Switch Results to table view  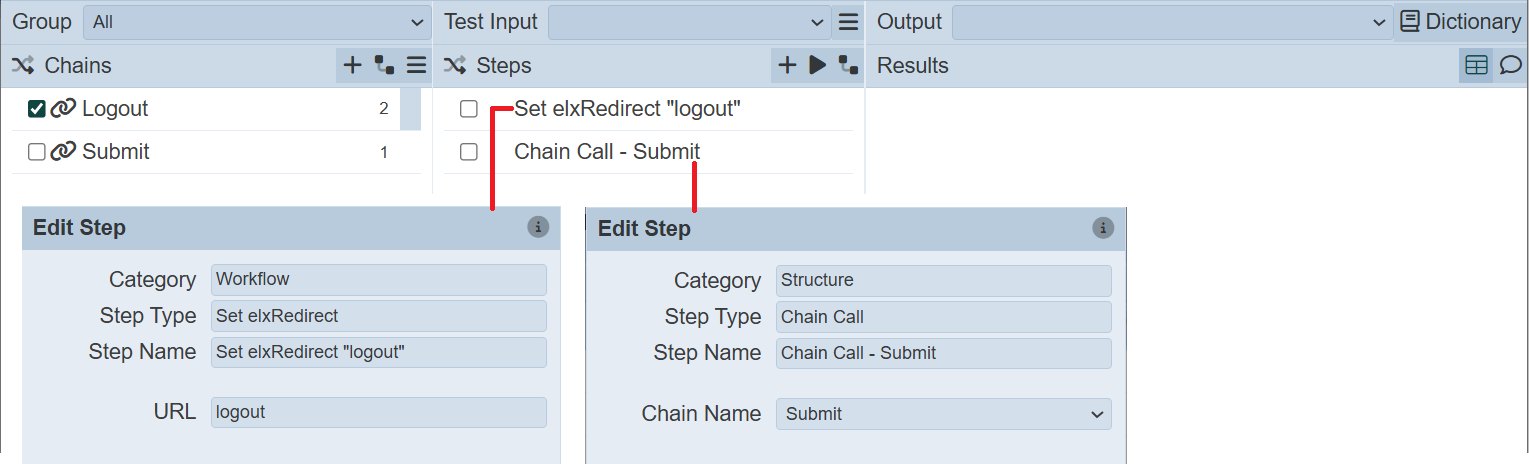point(1476,66)
